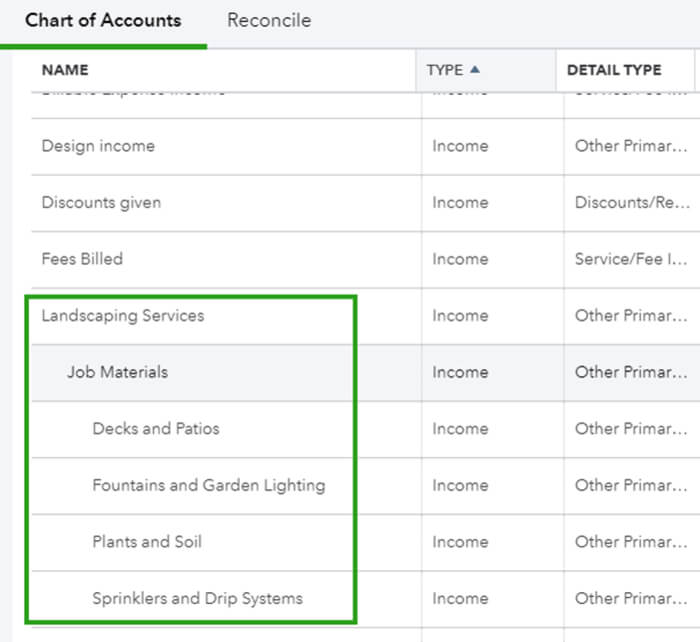Click detail type in Job Materials row

point(631,372)
